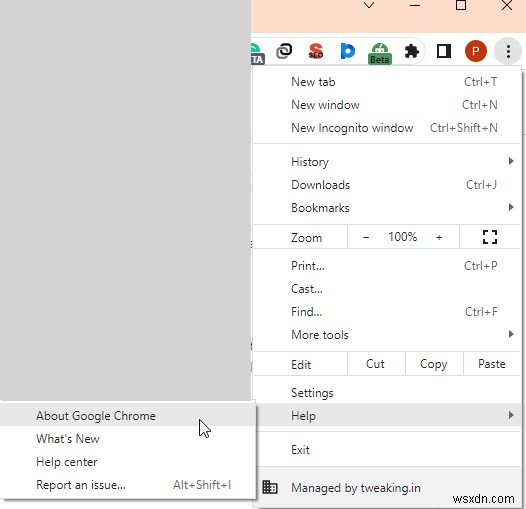Click the 100% zoom value

403,237
